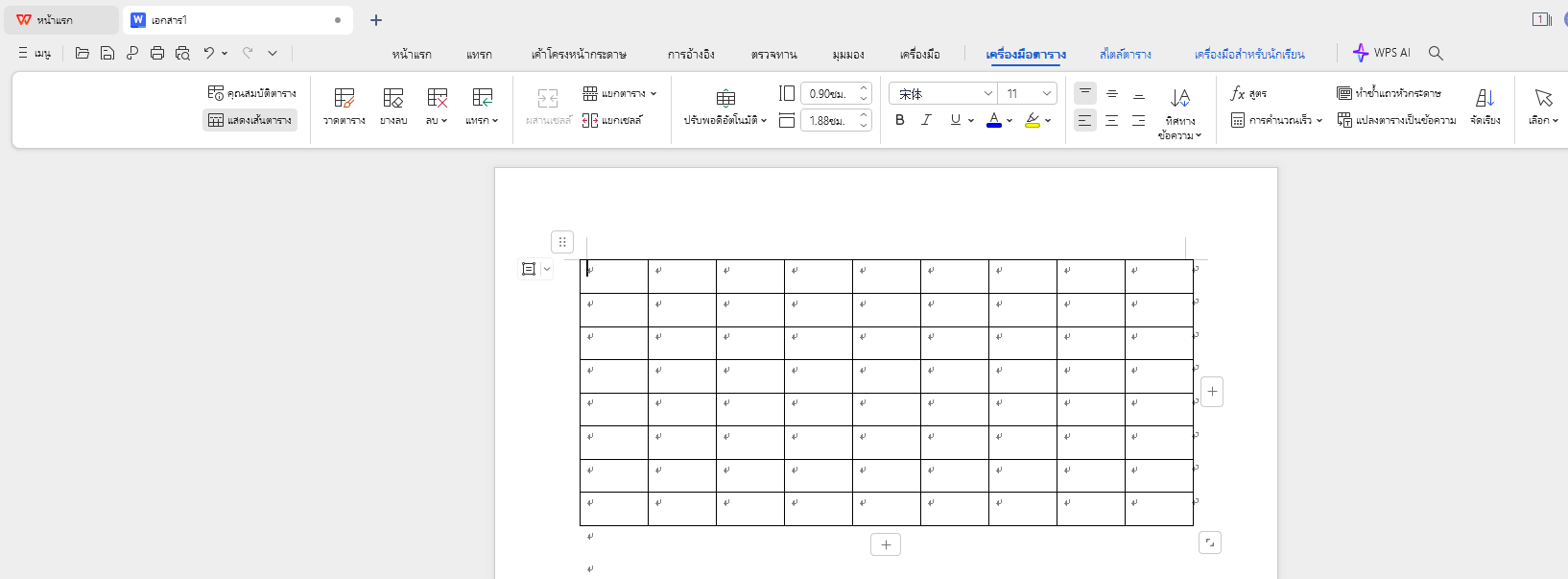Add column with plus button right of table
Screen dimensions: 1568x579
coord(1212,391)
